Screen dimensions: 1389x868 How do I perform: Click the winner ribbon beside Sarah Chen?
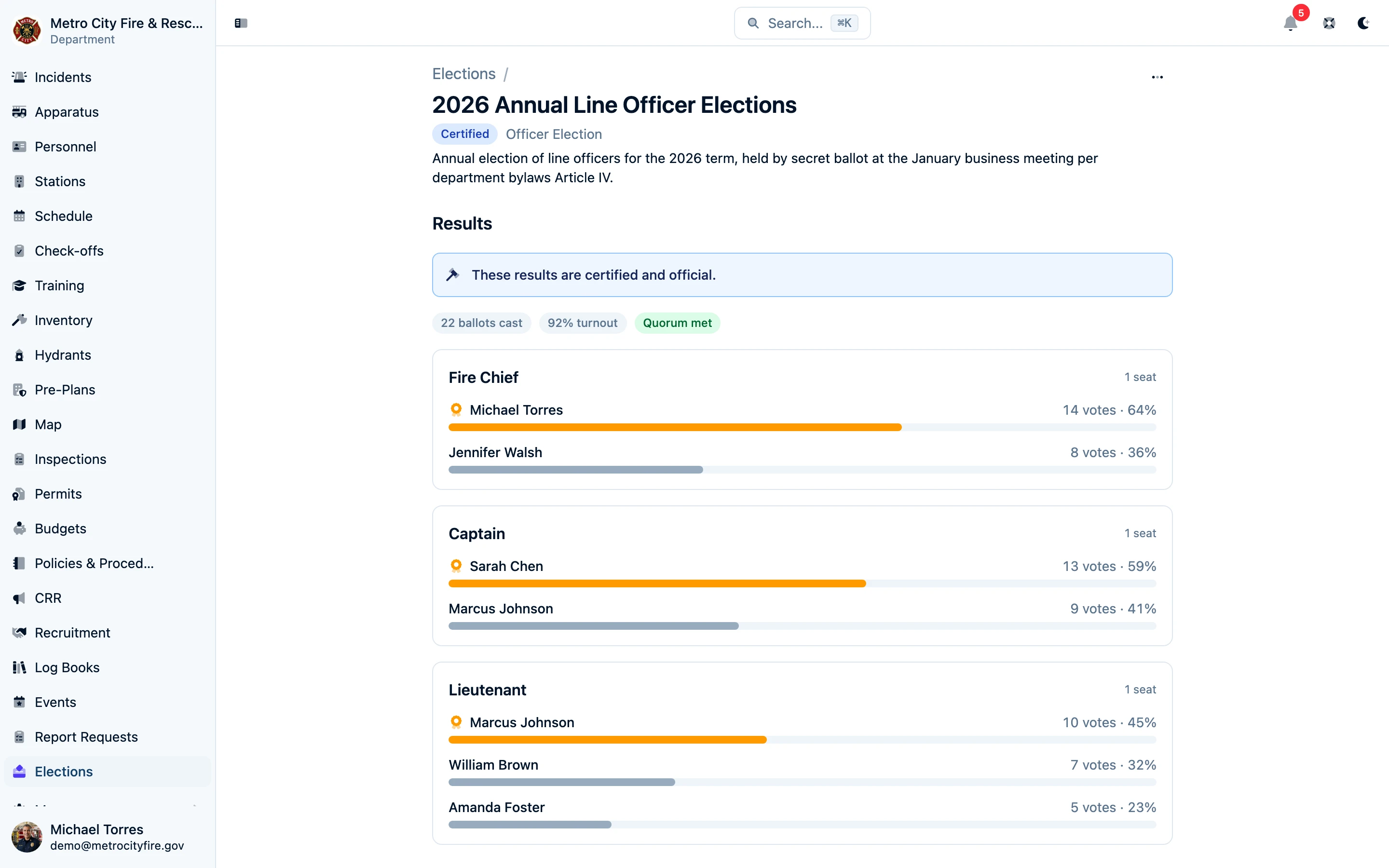click(456, 566)
